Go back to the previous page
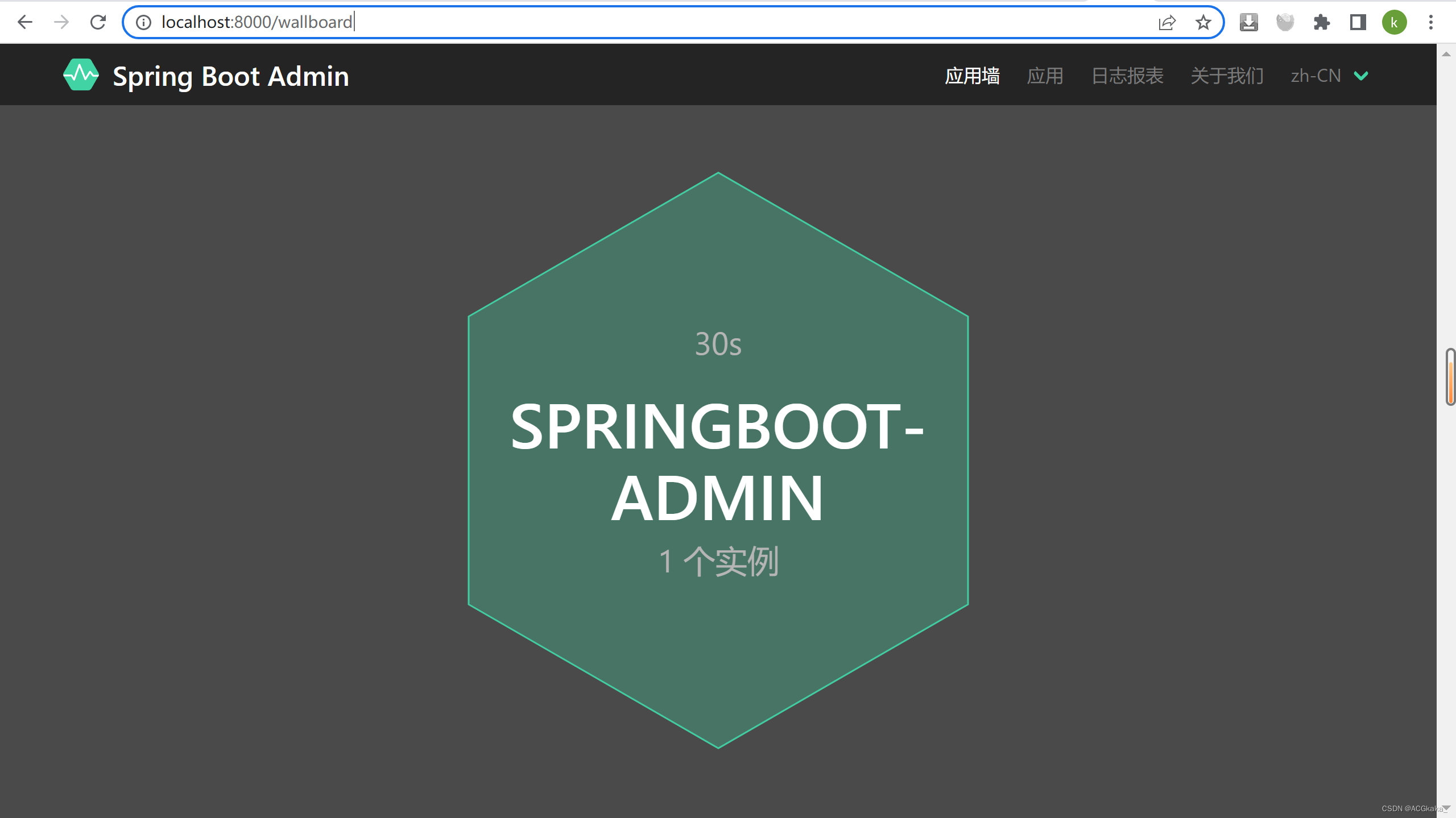The image size is (1456, 818). click(x=25, y=22)
